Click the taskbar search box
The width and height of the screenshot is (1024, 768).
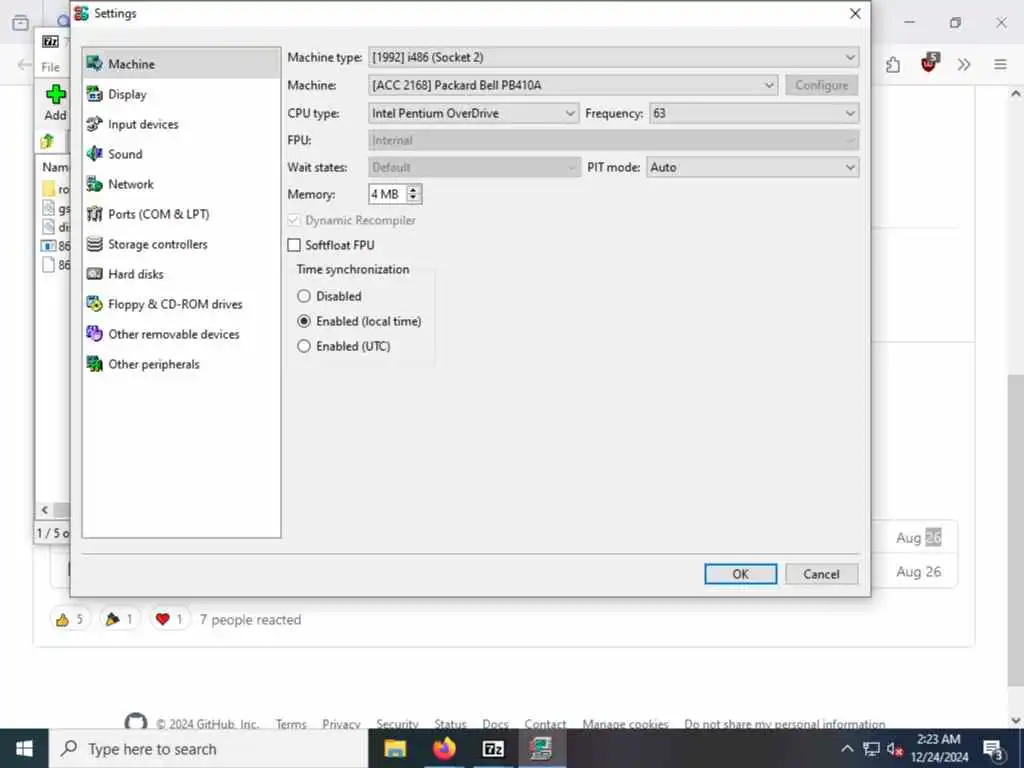pos(209,748)
